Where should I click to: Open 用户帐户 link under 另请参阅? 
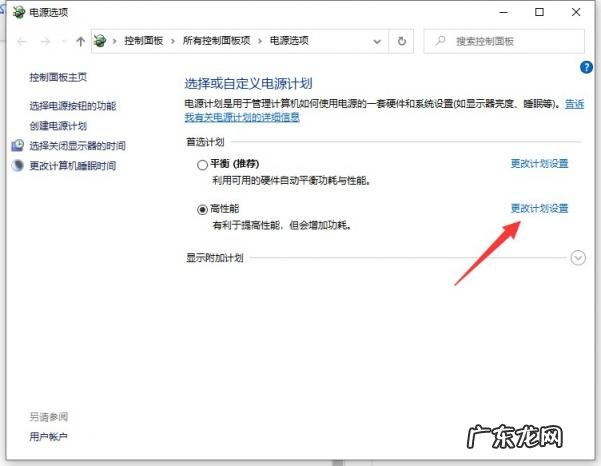(49, 436)
